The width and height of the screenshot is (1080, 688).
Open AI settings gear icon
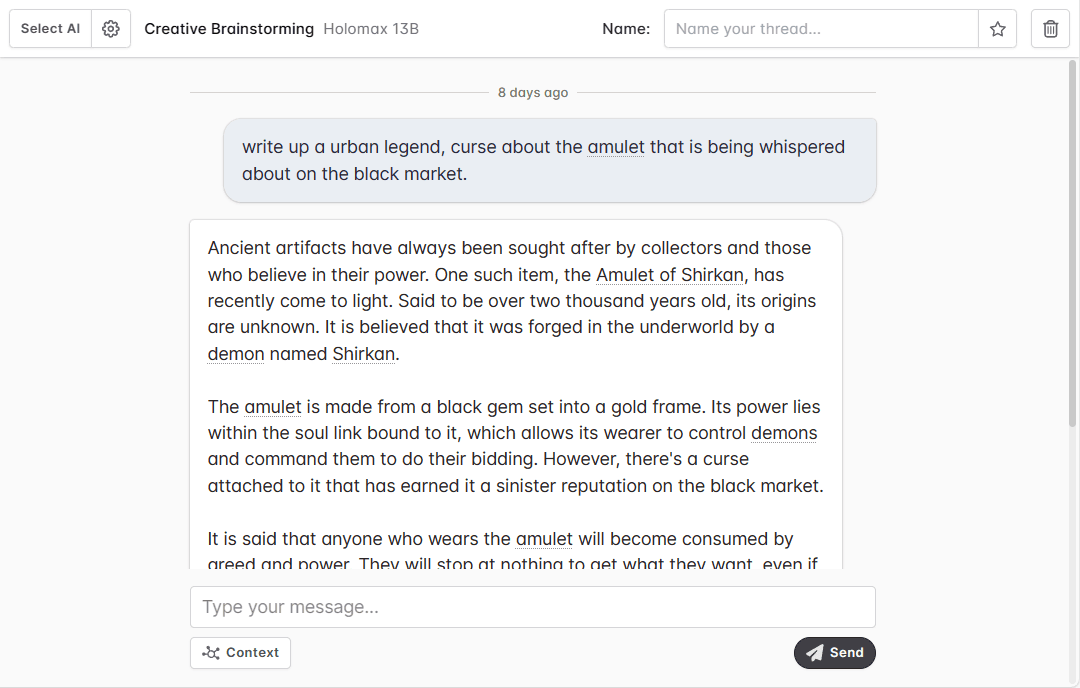[111, 29]
